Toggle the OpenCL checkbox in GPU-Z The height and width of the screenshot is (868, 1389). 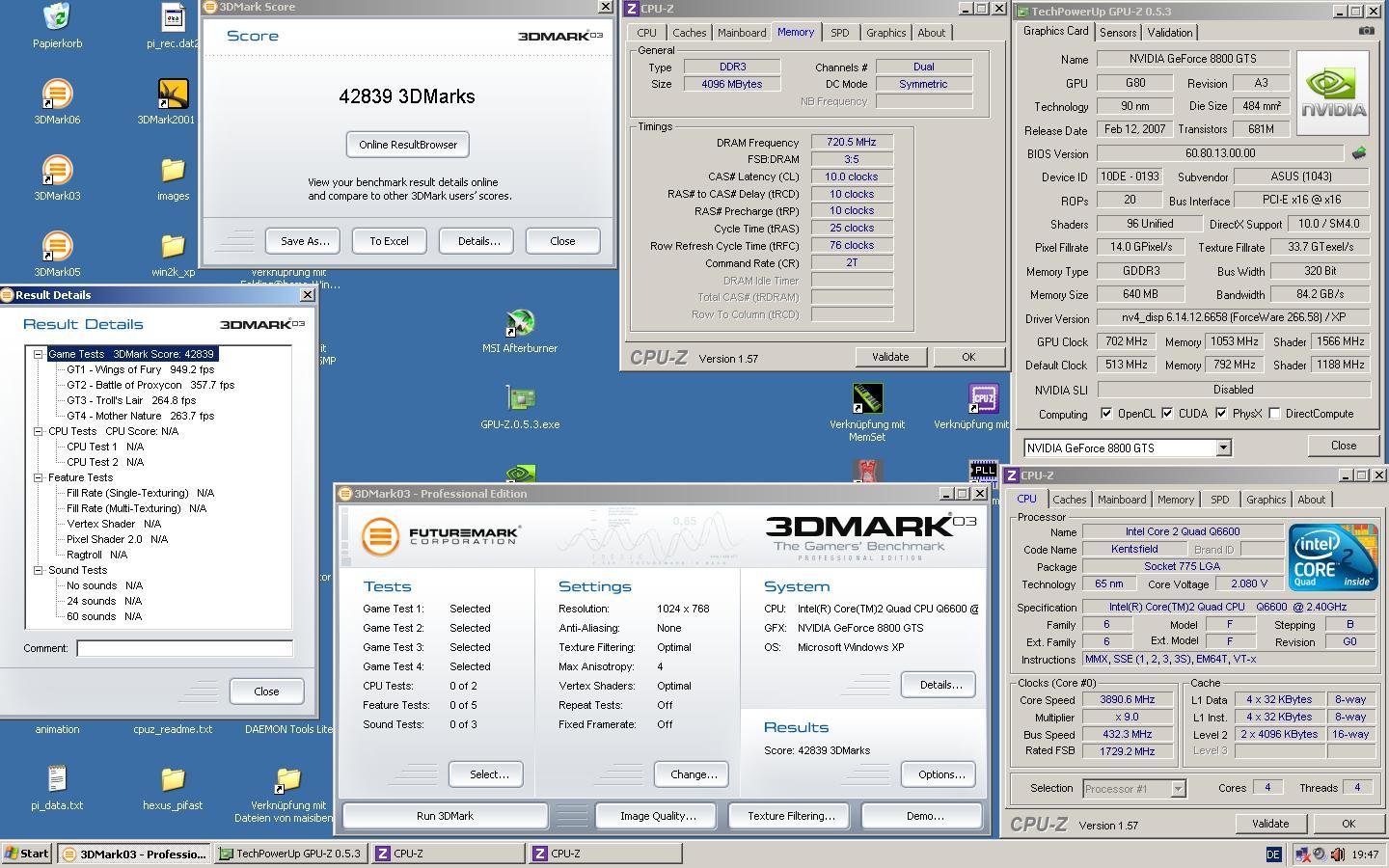click(x=1105, y=414)
